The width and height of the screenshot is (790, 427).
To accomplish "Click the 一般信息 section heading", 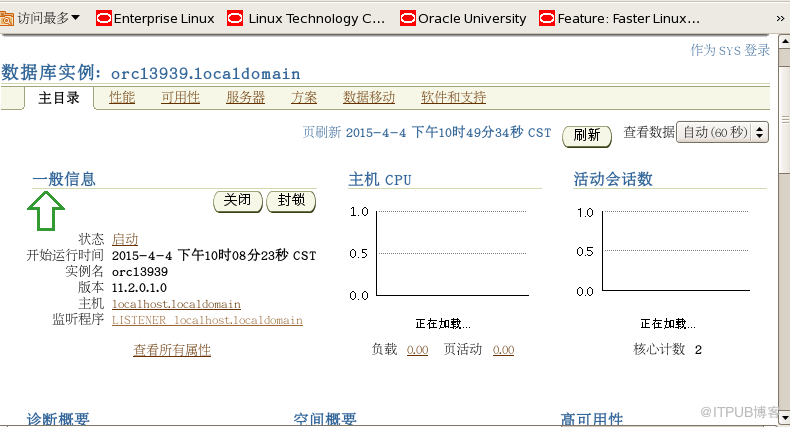I will click(x=64, y=179).
